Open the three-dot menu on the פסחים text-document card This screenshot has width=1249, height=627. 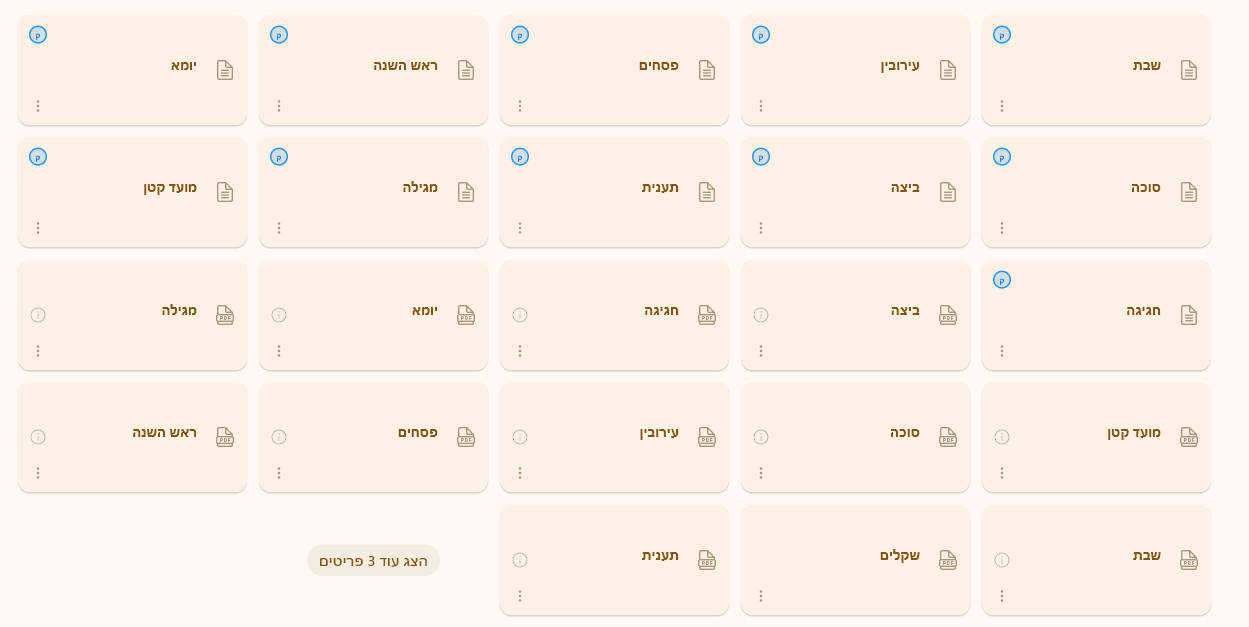tap(520, 106)
